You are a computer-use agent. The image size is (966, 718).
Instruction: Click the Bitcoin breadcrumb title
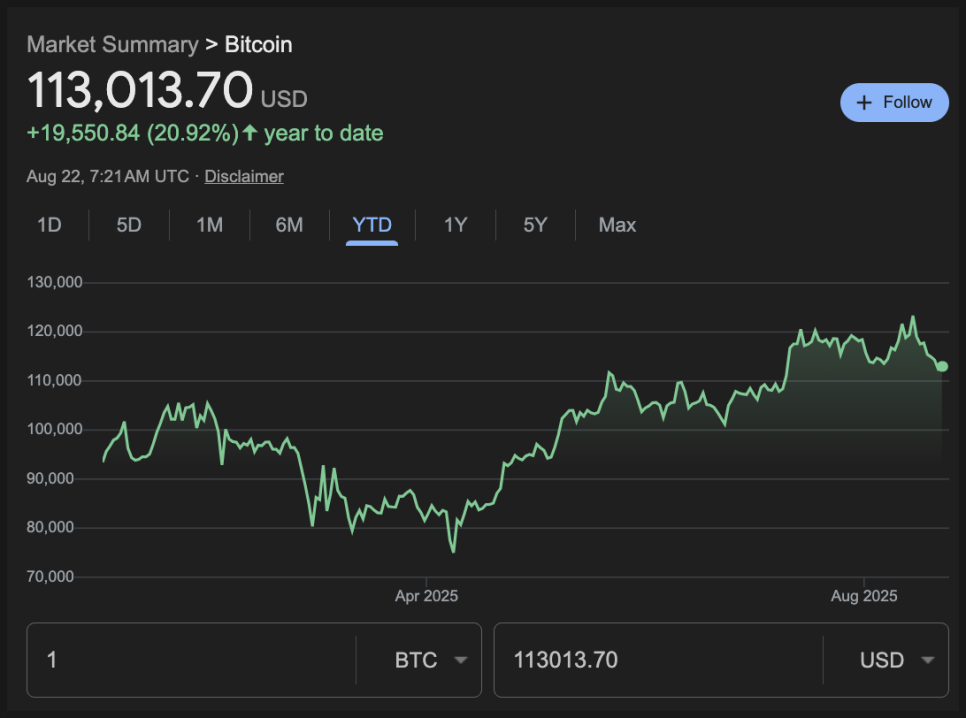tap(258, 44)
